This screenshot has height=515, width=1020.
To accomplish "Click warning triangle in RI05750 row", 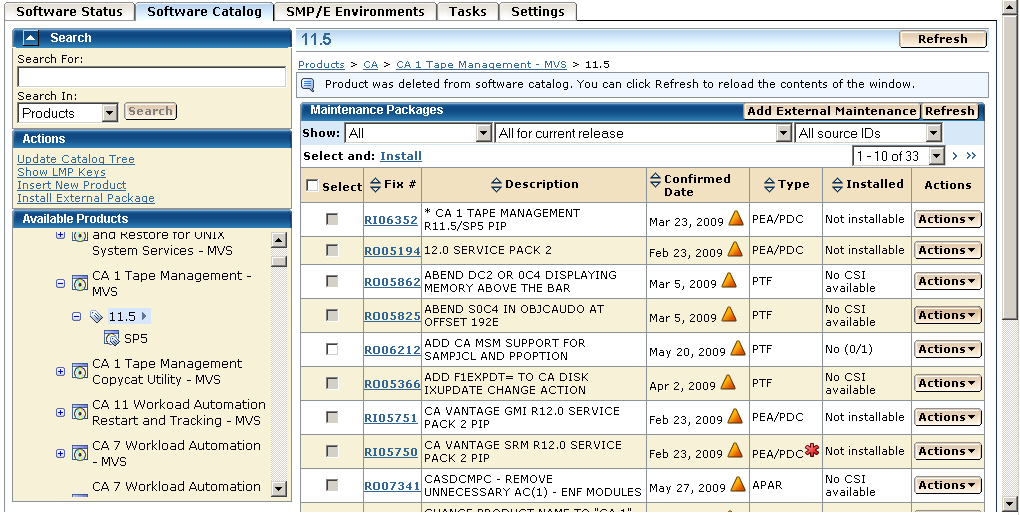I will (734, 450).
